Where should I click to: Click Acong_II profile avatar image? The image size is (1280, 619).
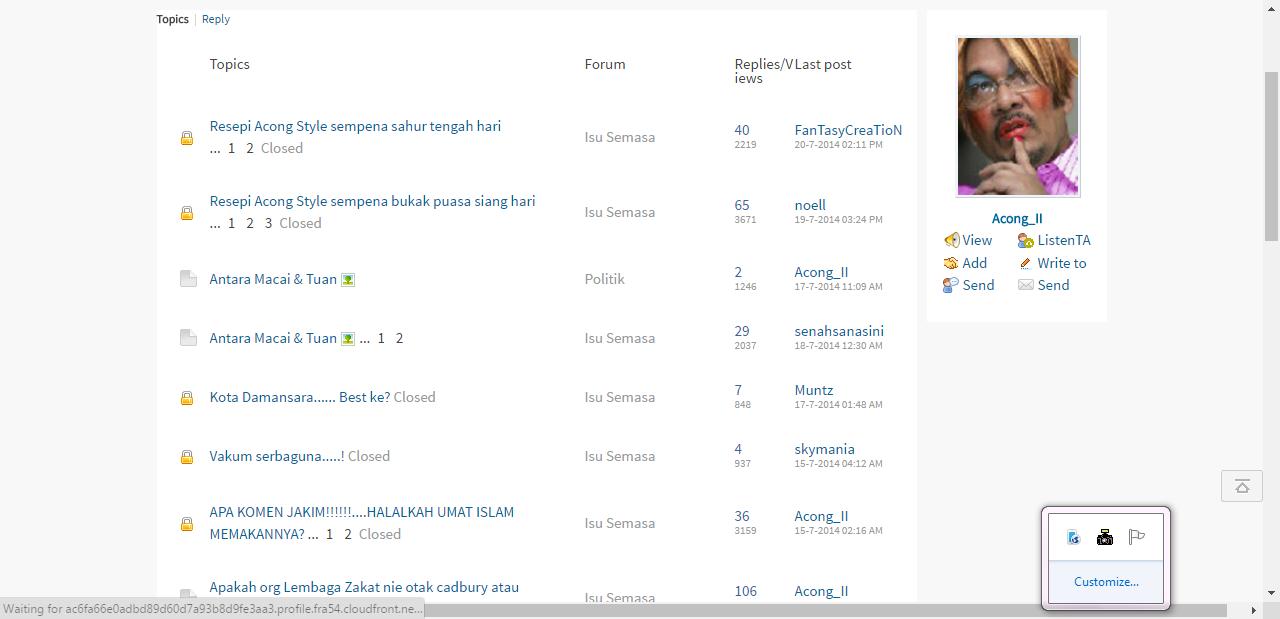pyautogui.click(x=1017, y=117)
